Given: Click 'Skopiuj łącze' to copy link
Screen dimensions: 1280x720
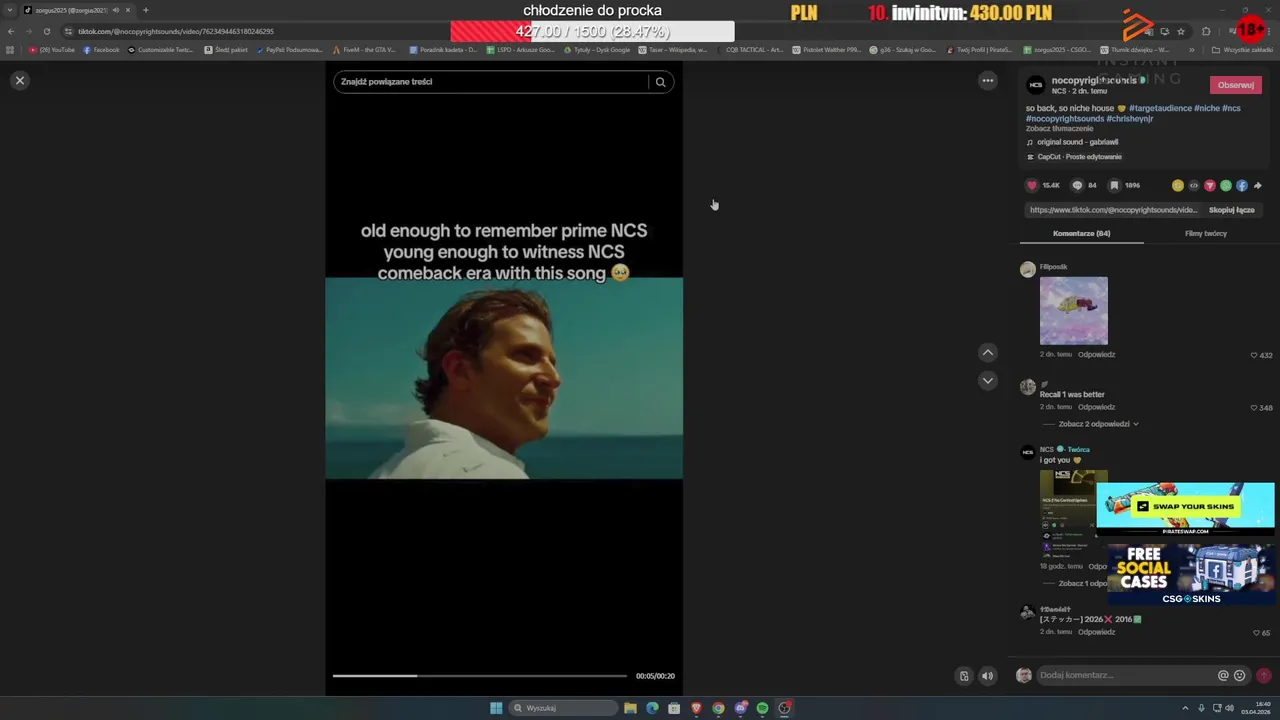Looking at the screenshot, I should (1231, 210).
